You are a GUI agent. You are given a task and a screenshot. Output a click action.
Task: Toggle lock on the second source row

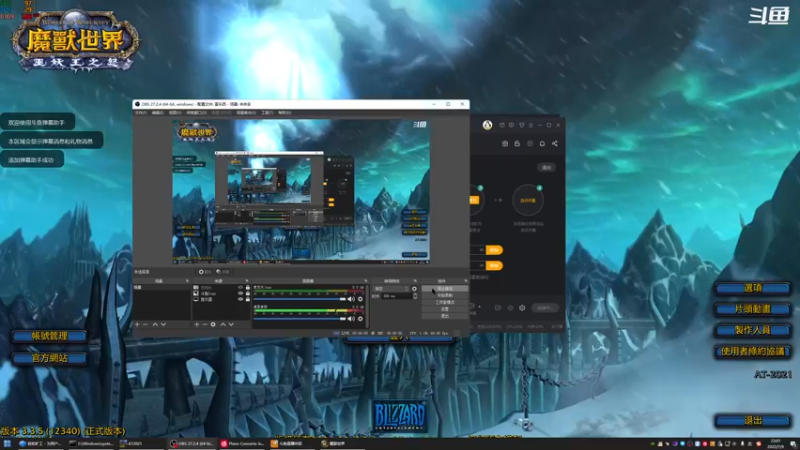click(248, 293)
